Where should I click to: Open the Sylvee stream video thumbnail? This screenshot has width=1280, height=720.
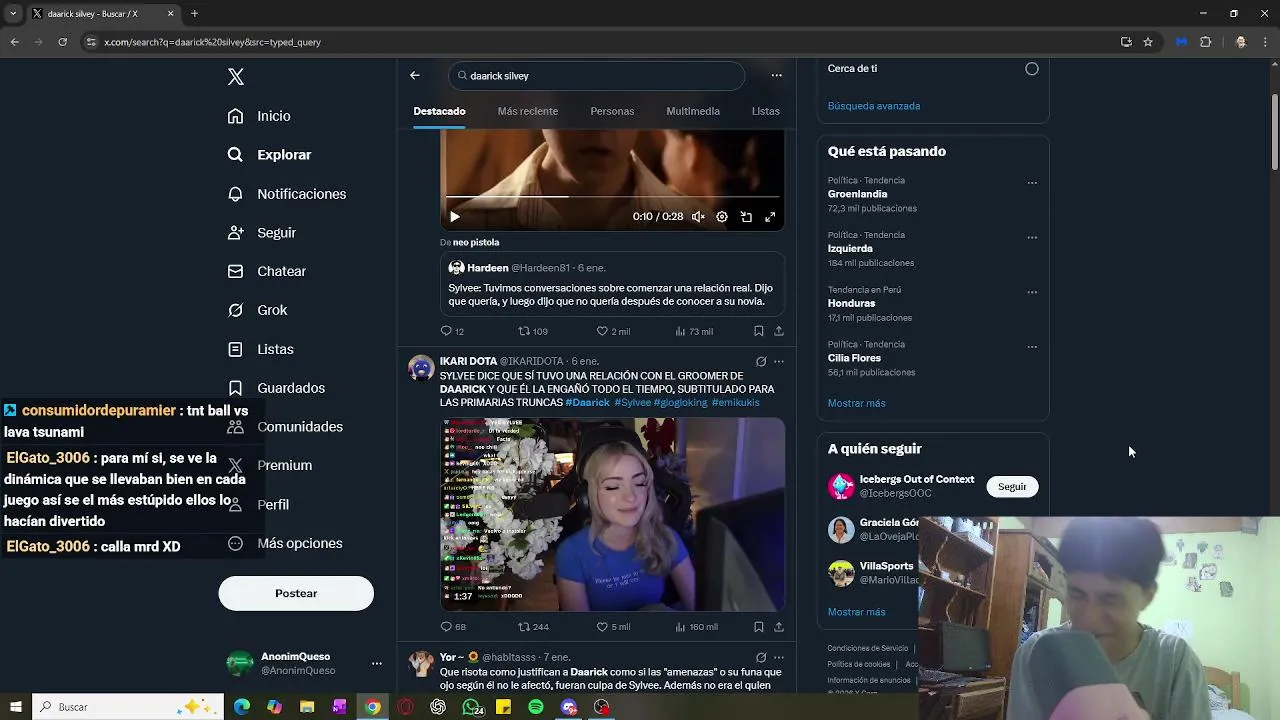point(612,514)
